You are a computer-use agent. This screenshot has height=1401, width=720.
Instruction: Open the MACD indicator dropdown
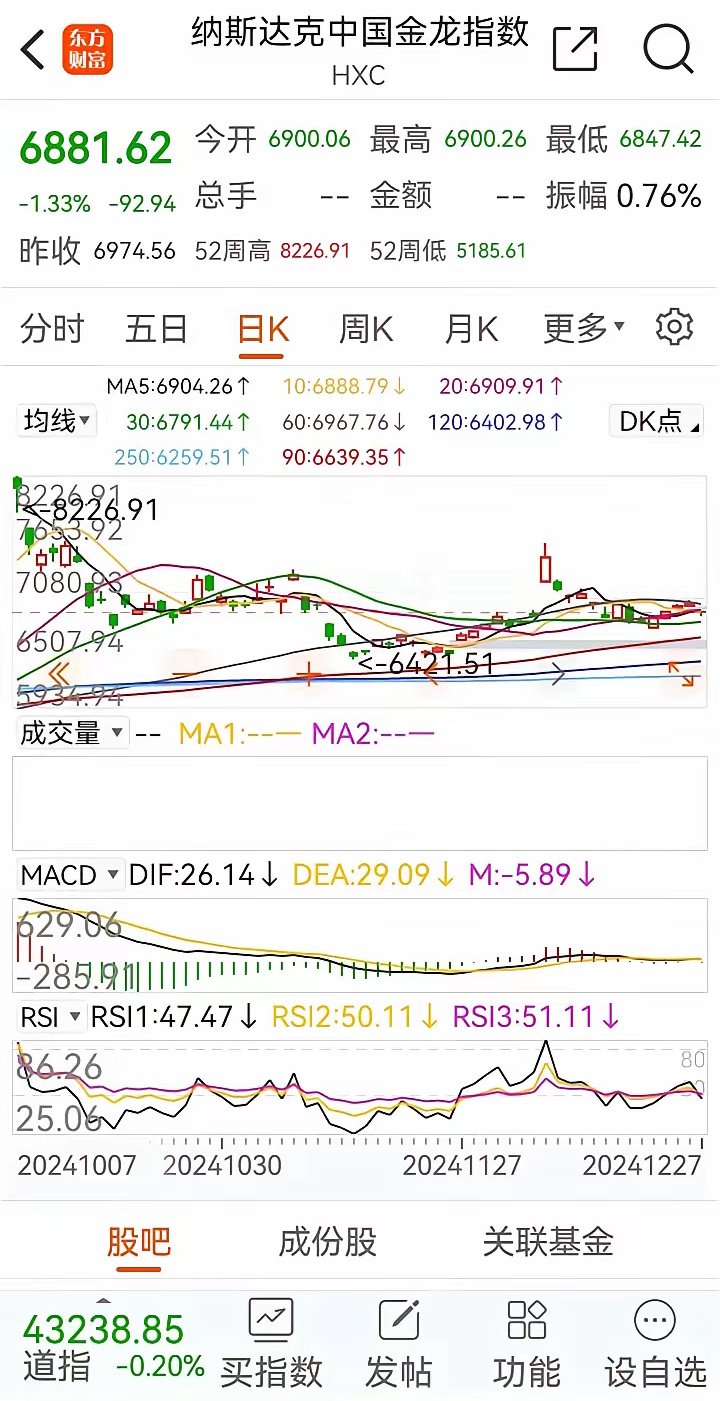click(71, 875)
